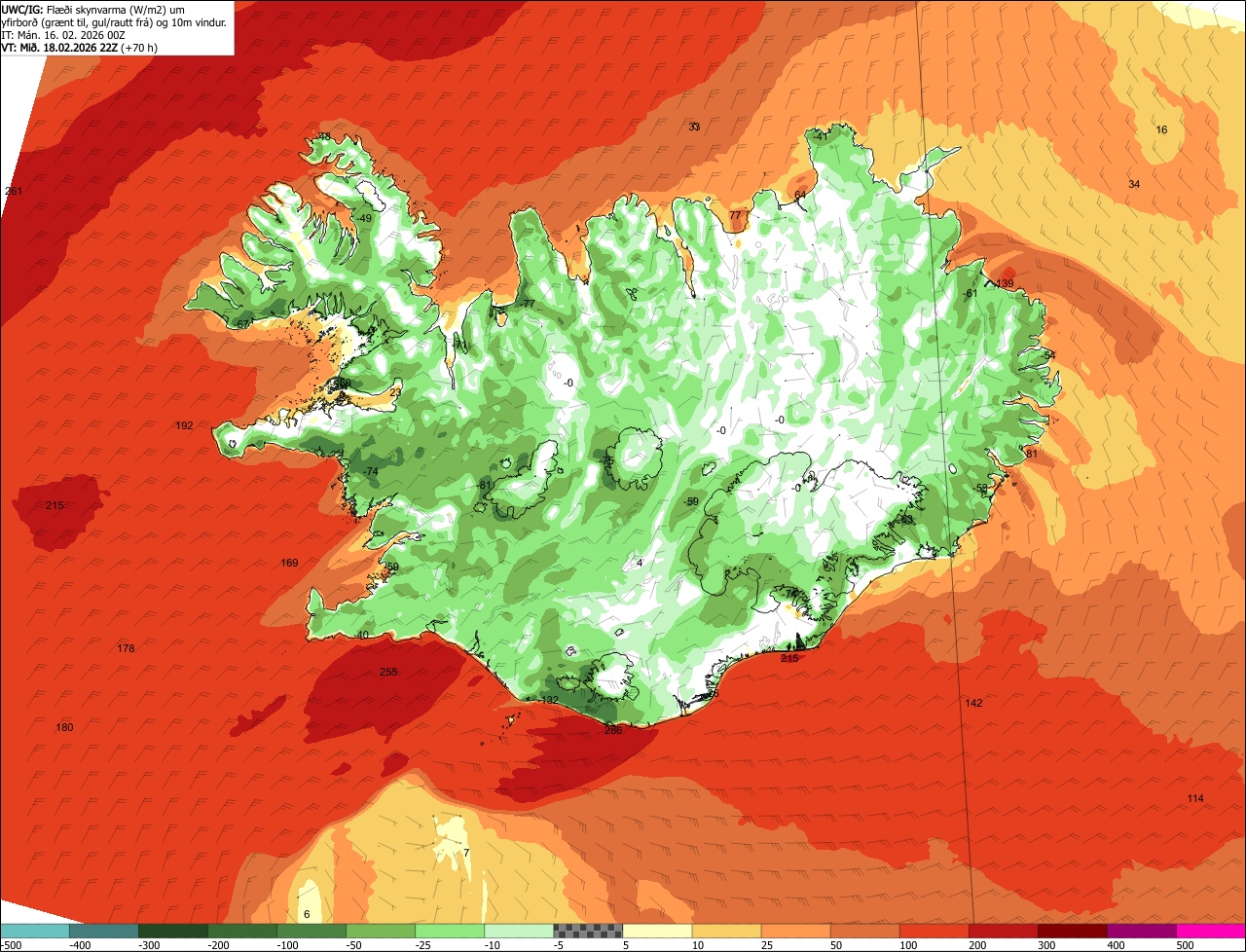
Task: Click the '7' value in the pale yellow patch
Action: click(466, 853)
